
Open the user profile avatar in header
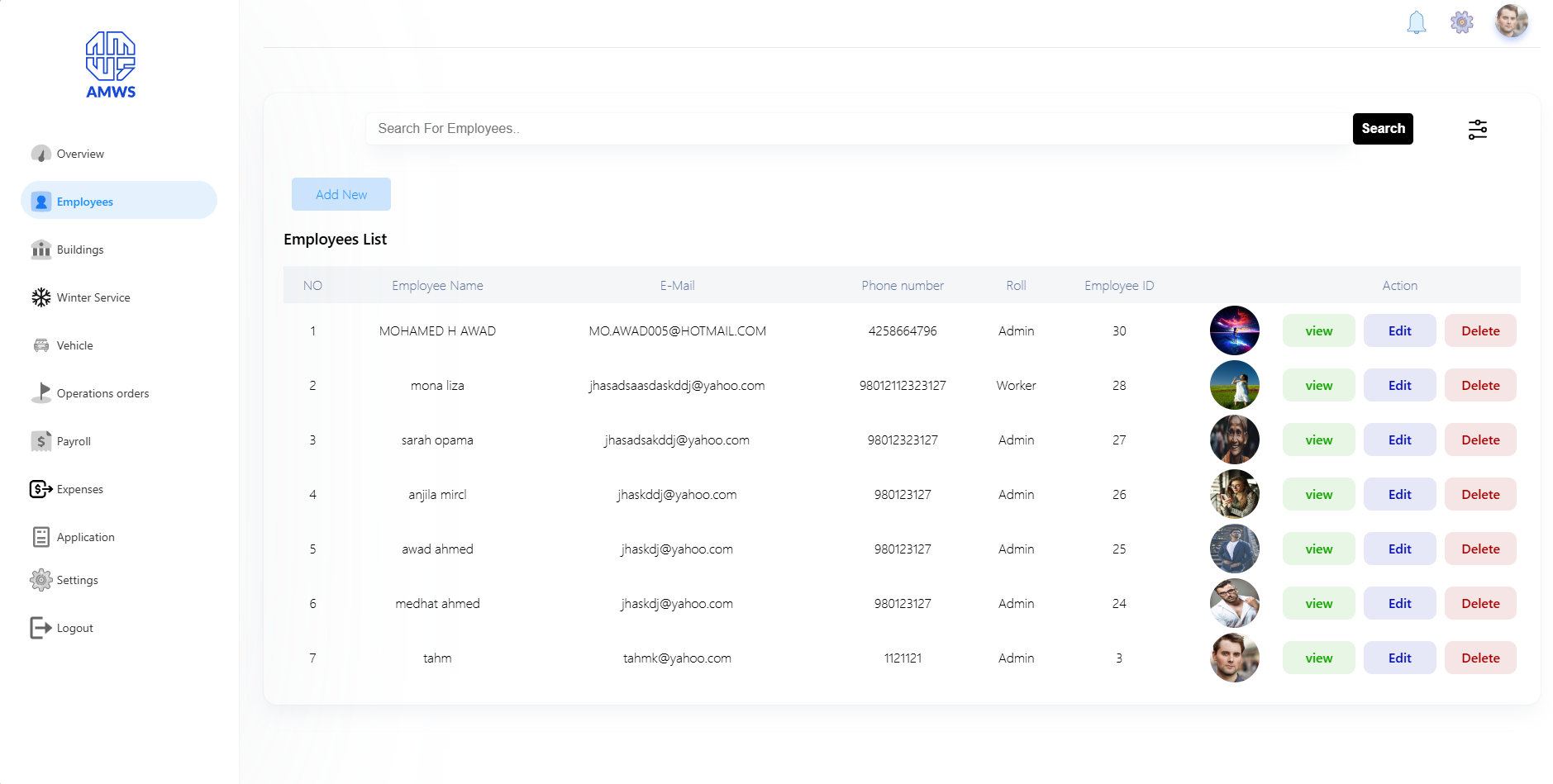coord(1511,21)
